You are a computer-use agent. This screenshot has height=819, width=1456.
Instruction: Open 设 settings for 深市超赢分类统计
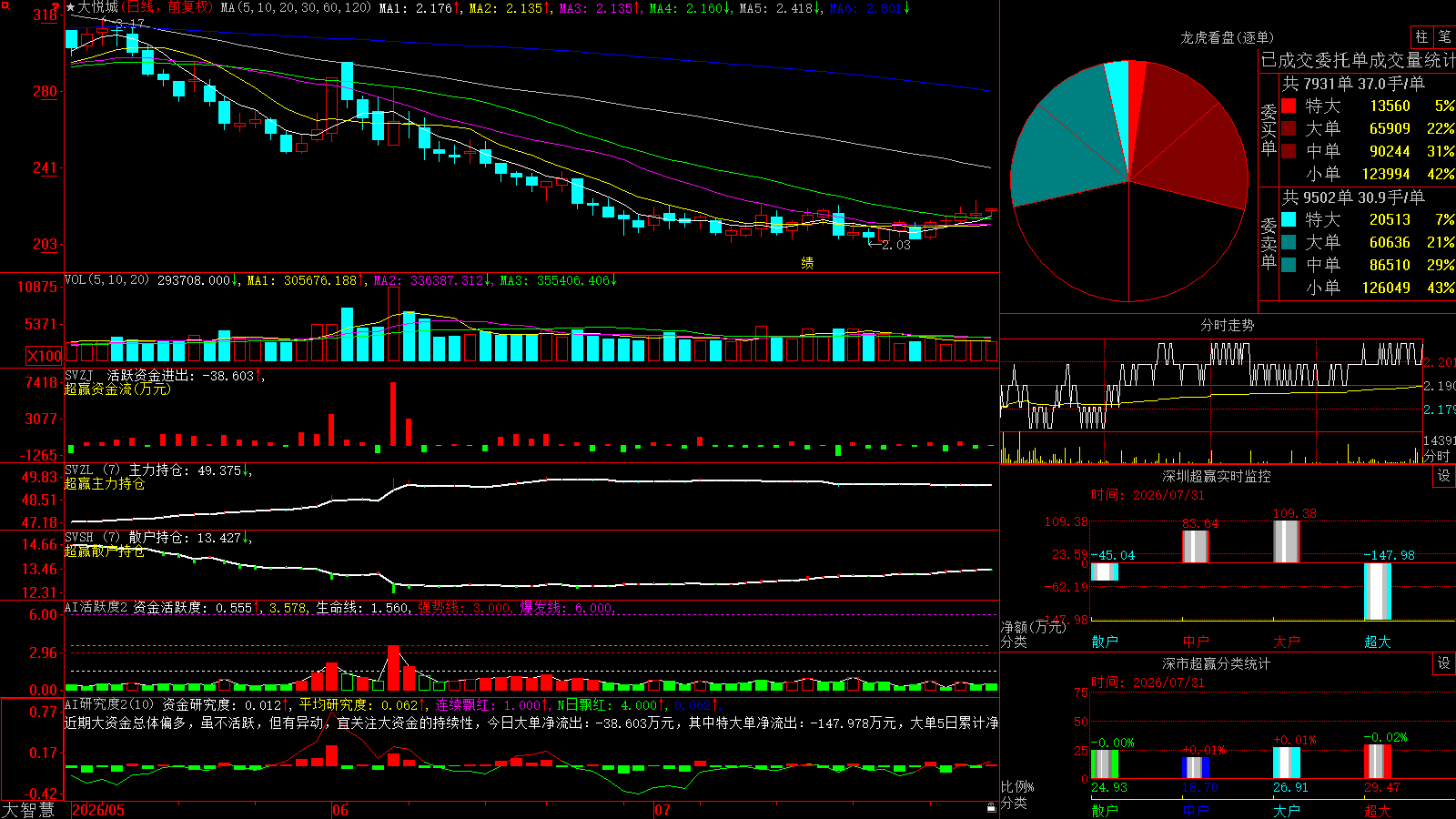click(x=1444, y=663)
